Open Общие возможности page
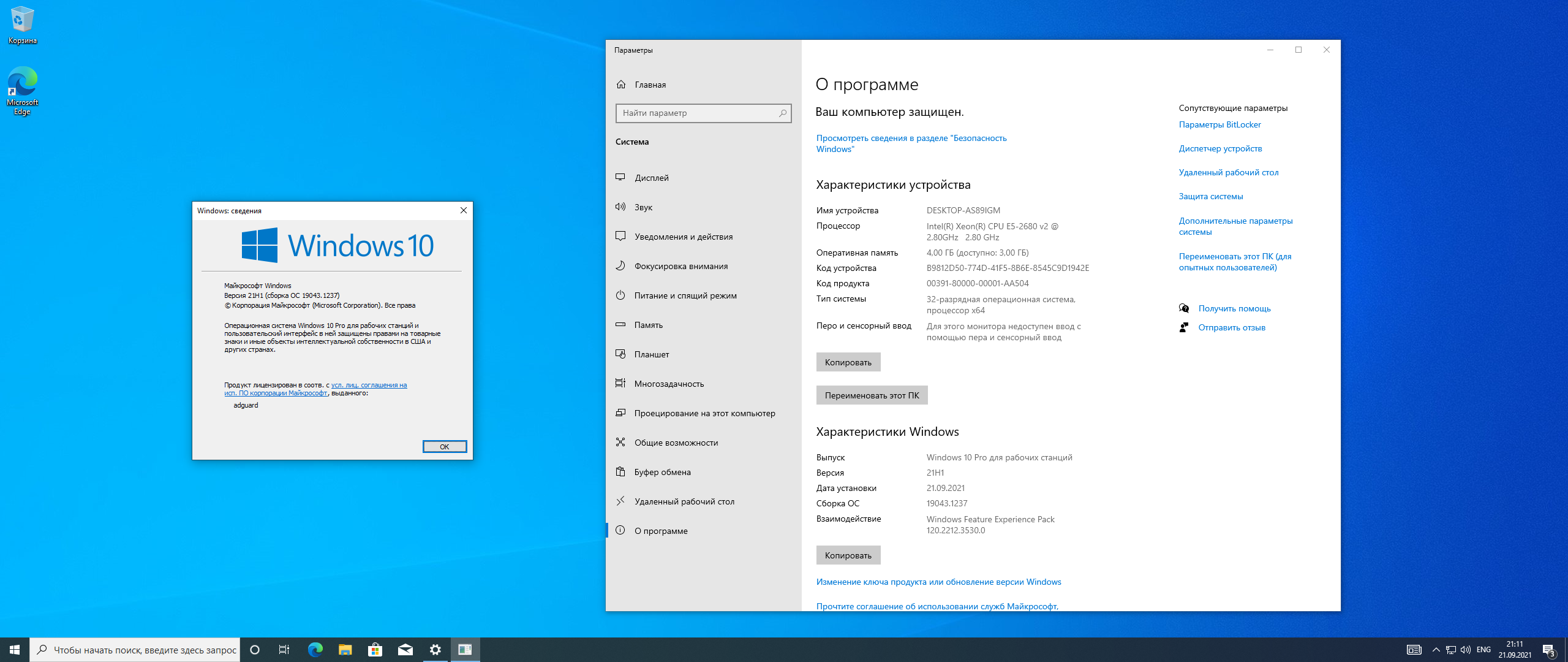Image resolution: width=1568 pixels, height=662 pixels. tap(703, 443)
